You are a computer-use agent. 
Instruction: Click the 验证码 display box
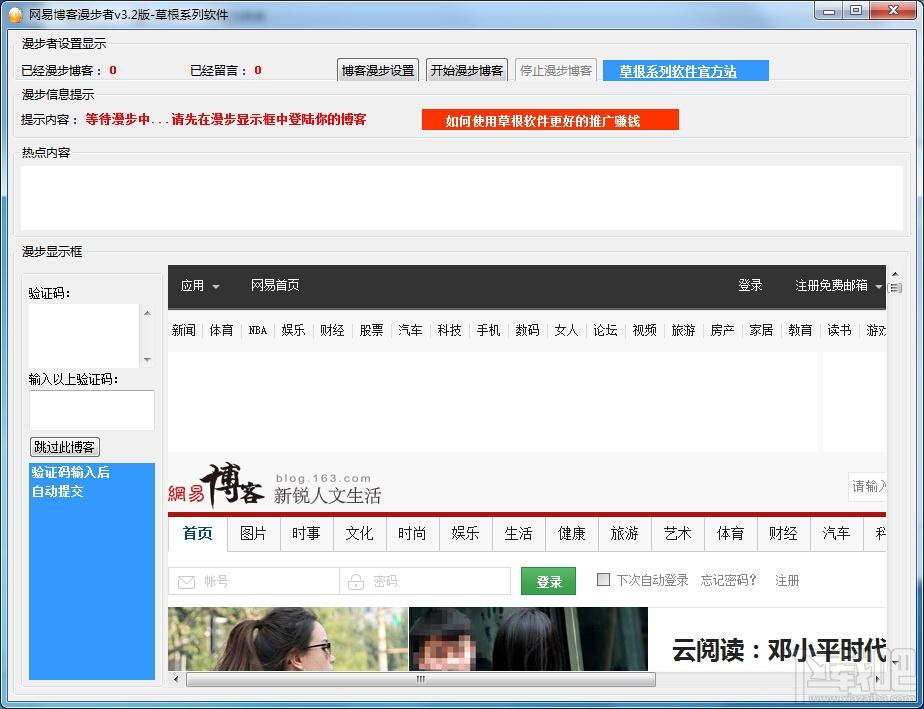coord(84,335)
